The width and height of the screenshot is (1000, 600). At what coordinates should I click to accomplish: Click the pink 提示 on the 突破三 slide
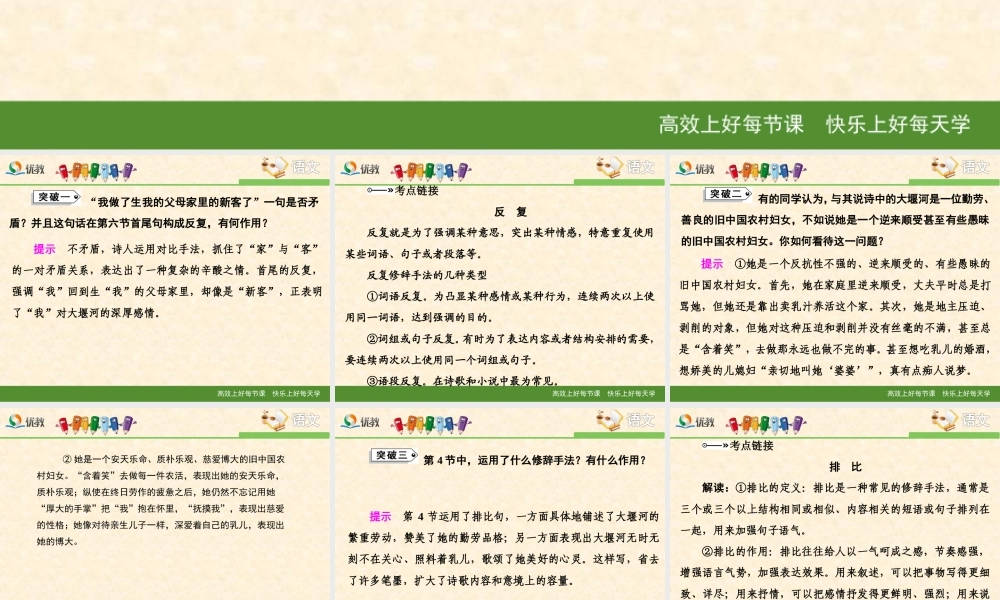pyautogui.click(x=380, y=516)
